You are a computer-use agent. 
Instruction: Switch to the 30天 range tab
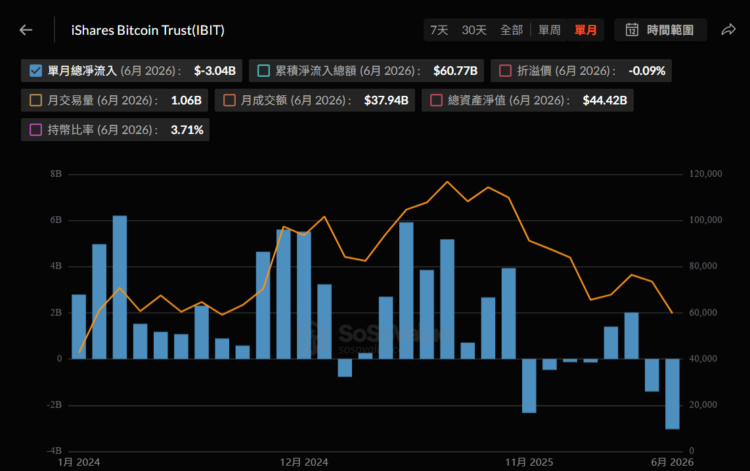click(474, 30)
